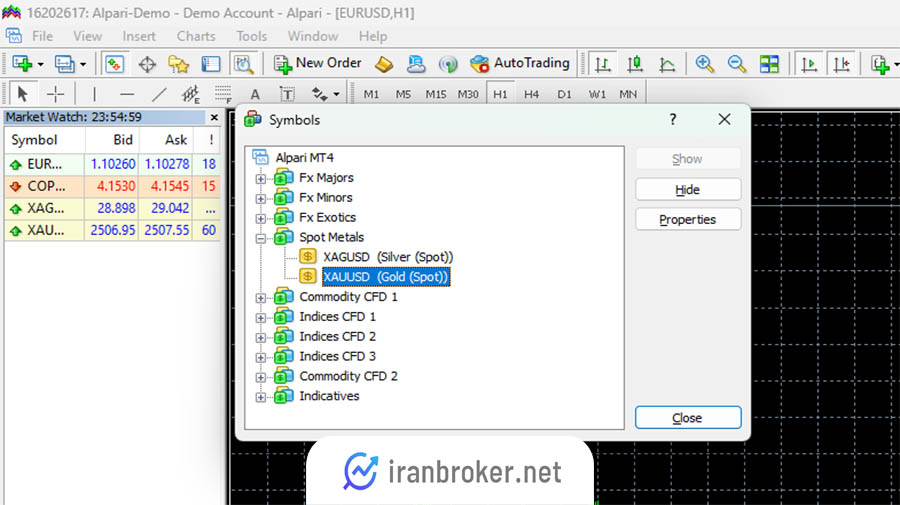
Task: Select XAGUSD (Silver (Spot)) symbol
Action: click(x=387, y=257)
